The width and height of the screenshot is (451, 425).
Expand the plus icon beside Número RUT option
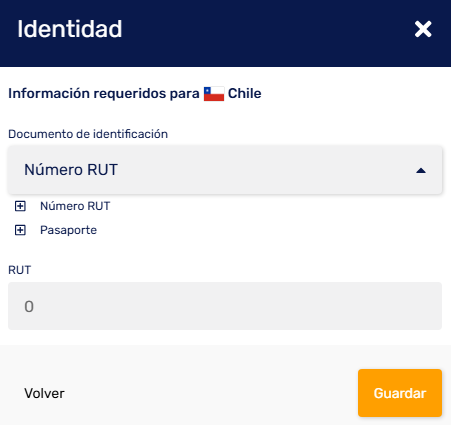pos(20,206)
